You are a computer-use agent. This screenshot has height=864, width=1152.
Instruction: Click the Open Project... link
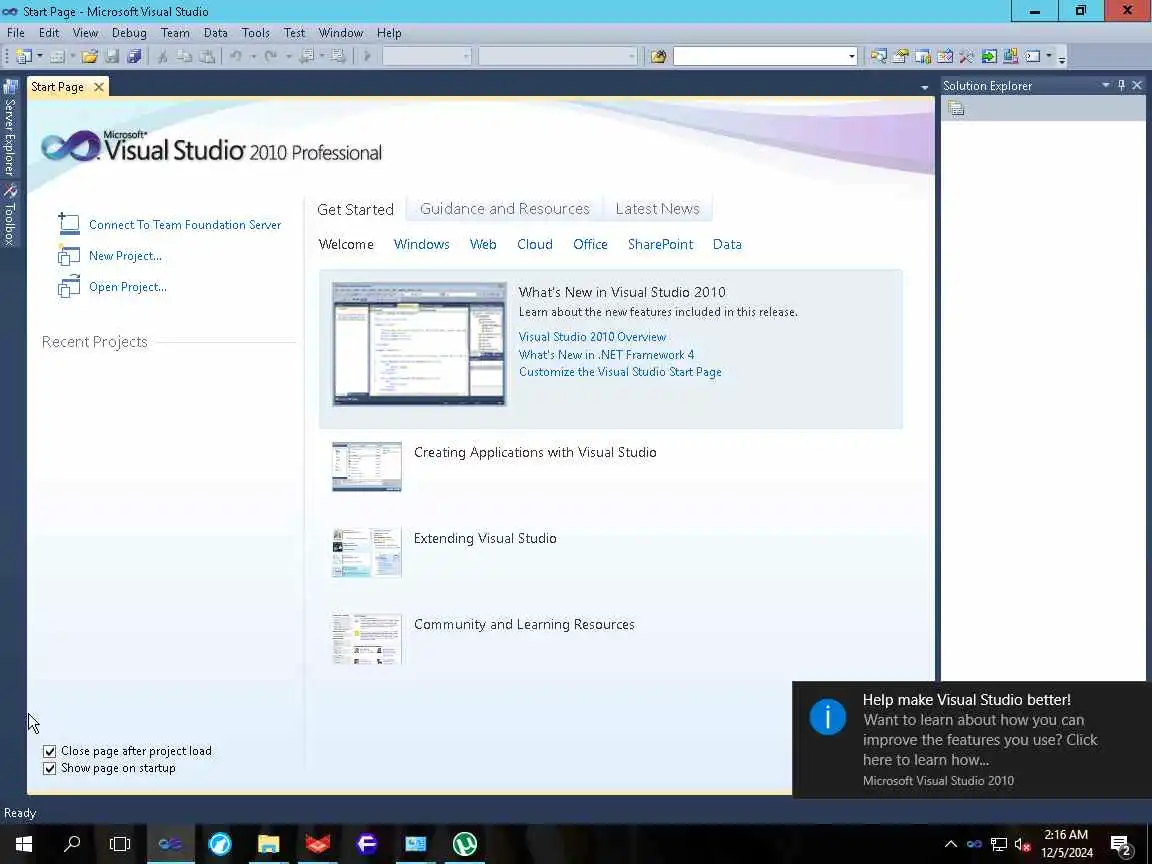[128, 287]
